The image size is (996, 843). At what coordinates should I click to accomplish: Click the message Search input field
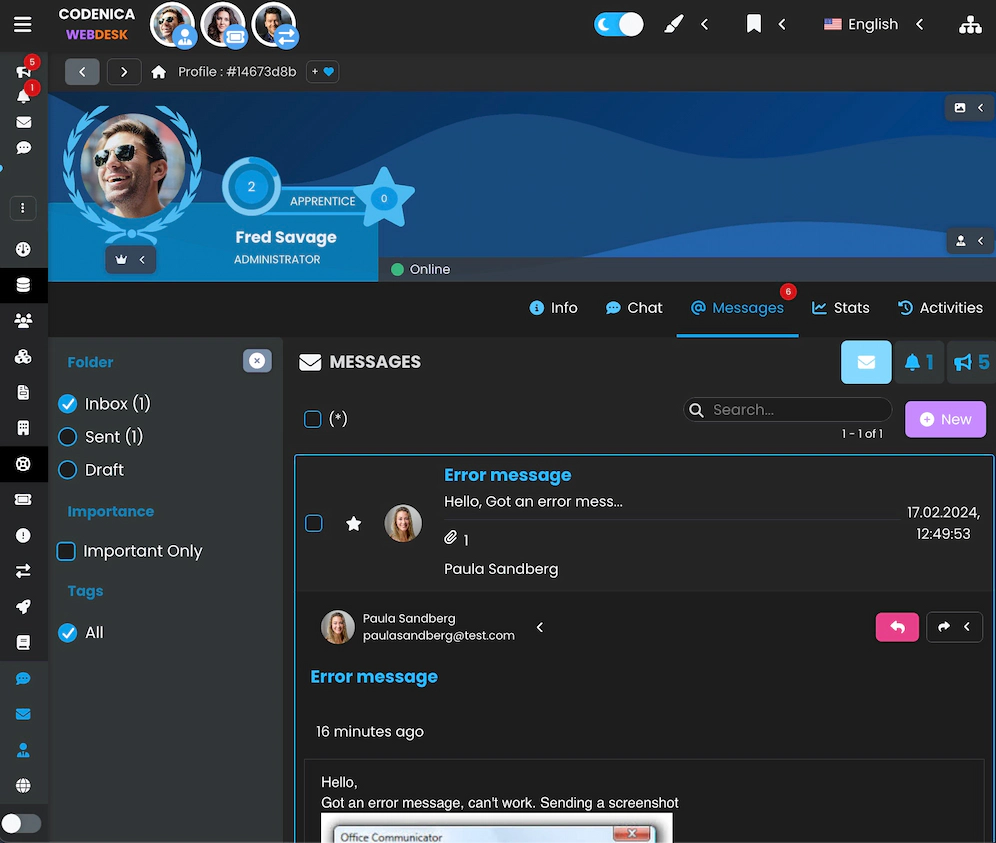coord(796,410)
